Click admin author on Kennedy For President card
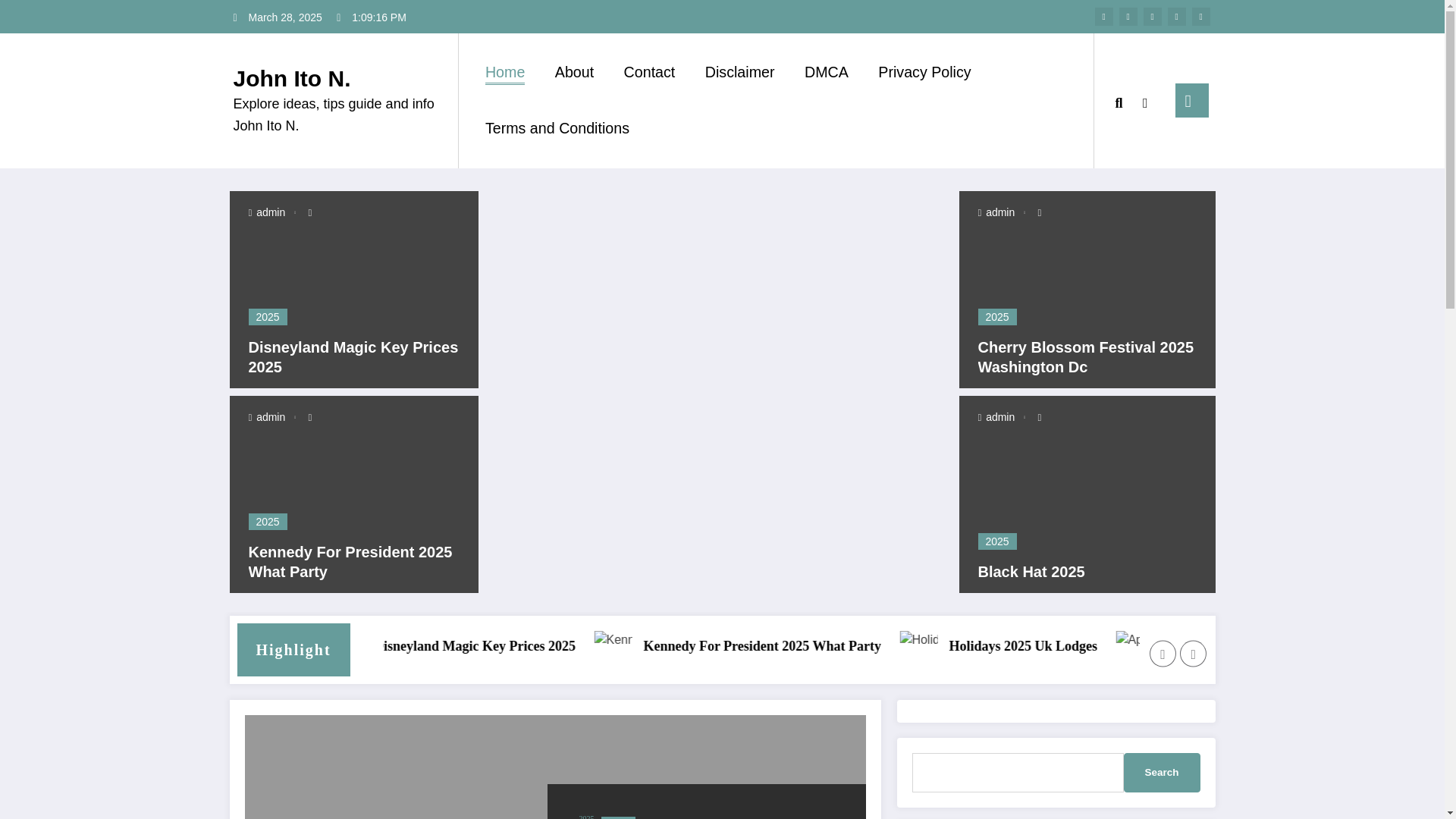 coord(267,417)
